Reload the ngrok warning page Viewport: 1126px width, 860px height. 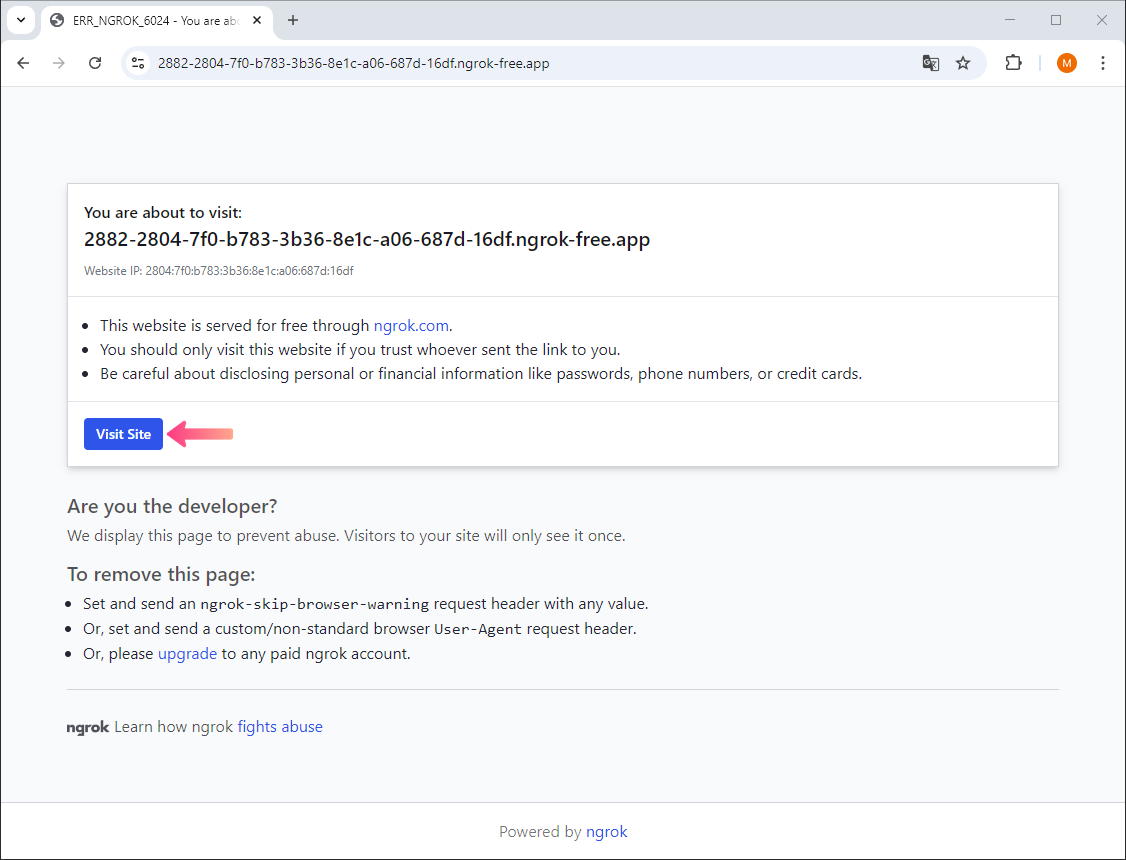[95, 63]
